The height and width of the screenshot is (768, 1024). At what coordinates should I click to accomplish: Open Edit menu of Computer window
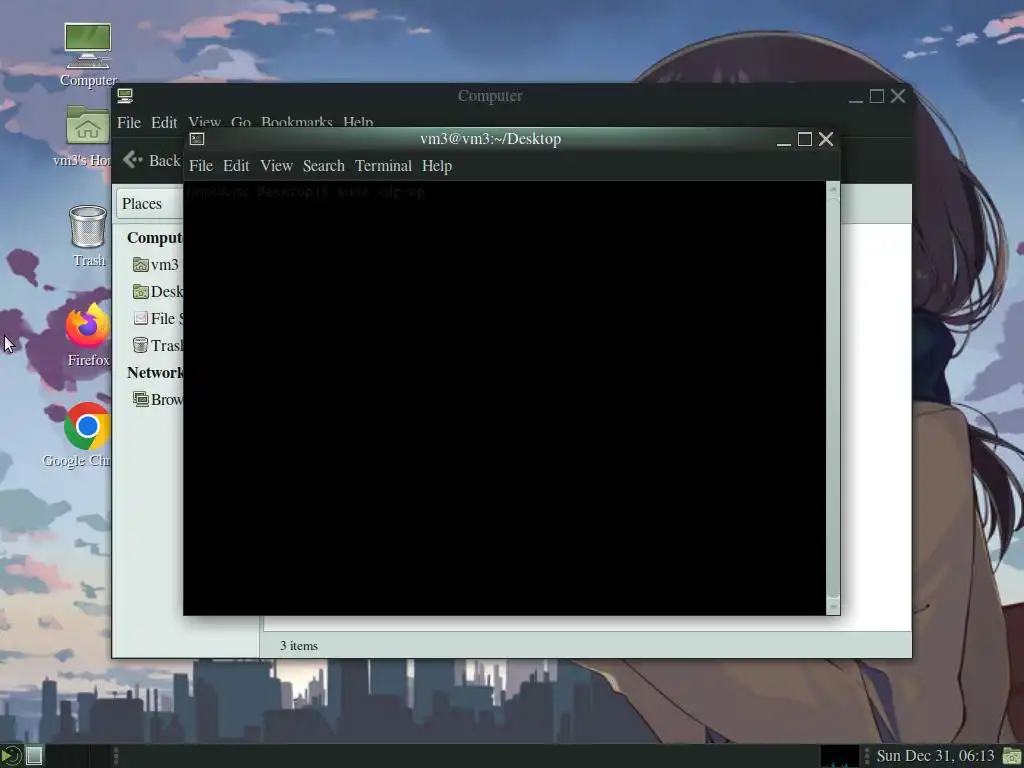[164, 123]
